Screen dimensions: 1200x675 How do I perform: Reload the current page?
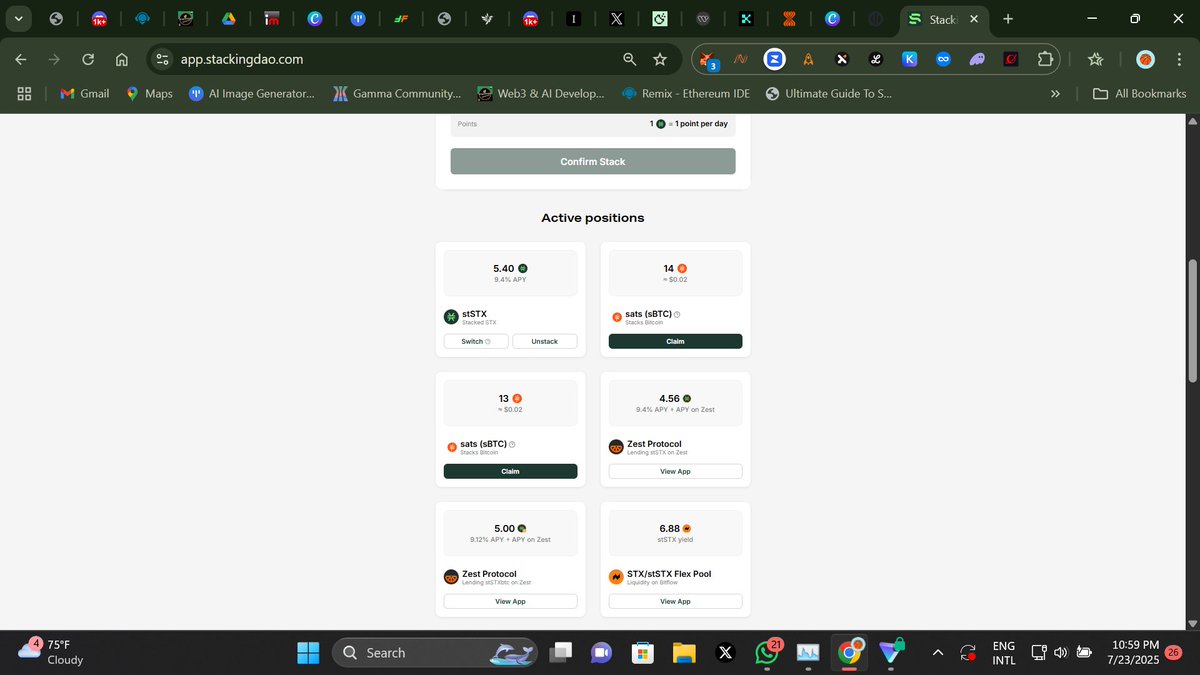point(88,59)
